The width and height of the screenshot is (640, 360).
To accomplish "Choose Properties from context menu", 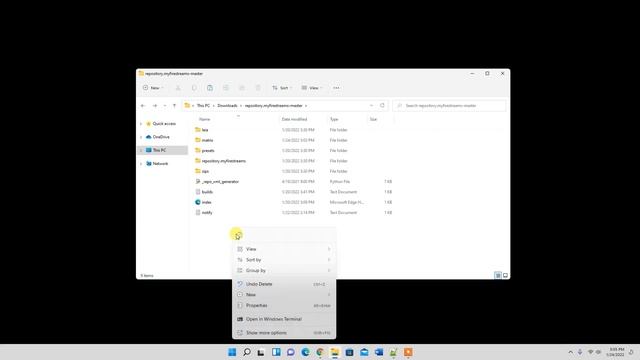I will pos(284,305).
